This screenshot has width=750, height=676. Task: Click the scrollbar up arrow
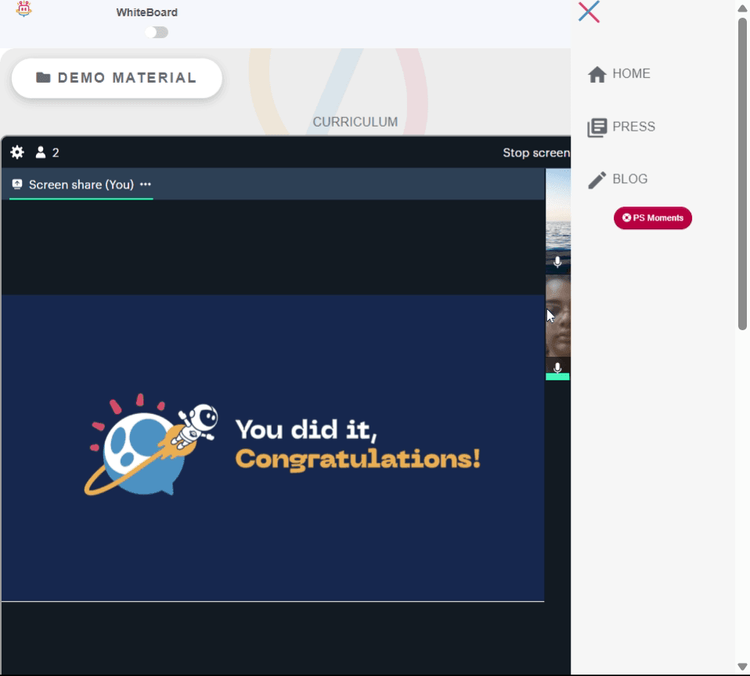[x=742, y=8]
